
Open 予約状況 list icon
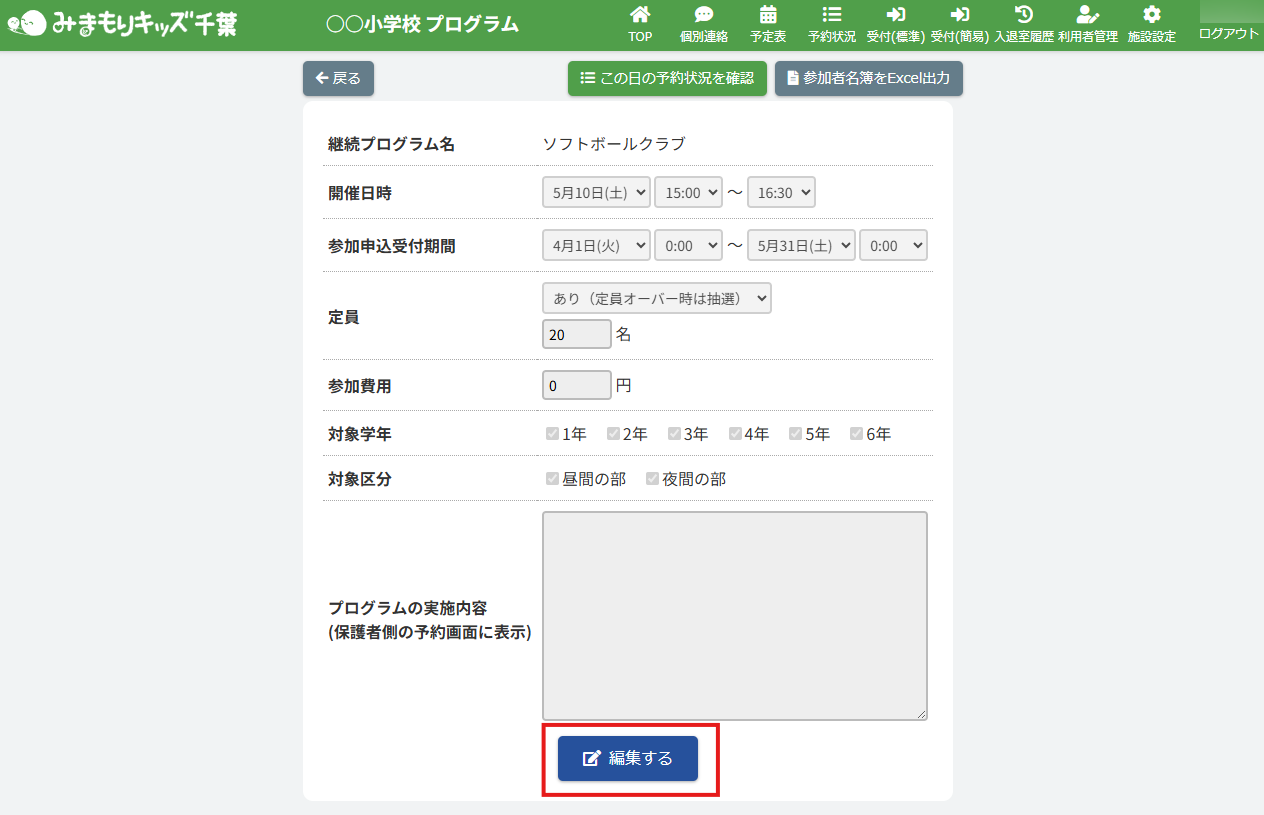831,15
